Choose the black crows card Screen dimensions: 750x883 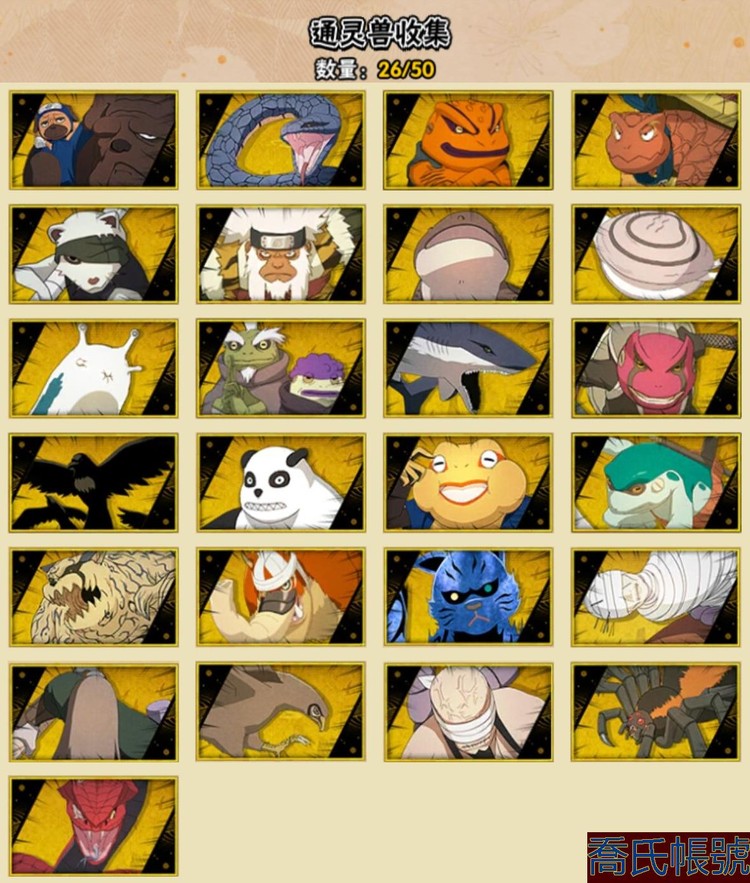point(93,483)
